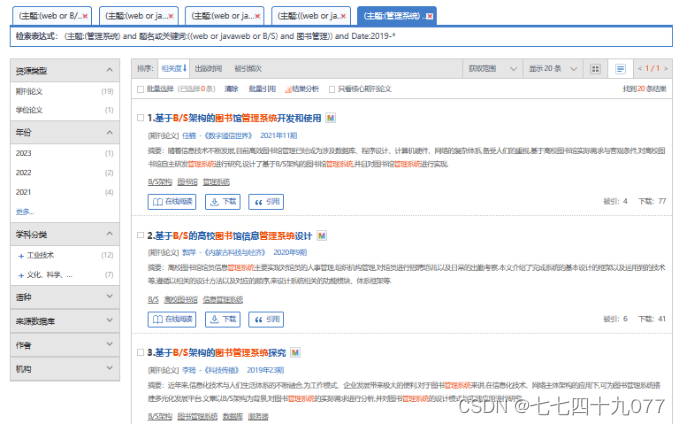Check the box for result 2
This screenshot has height=425, width=680.
click(141, 235)
